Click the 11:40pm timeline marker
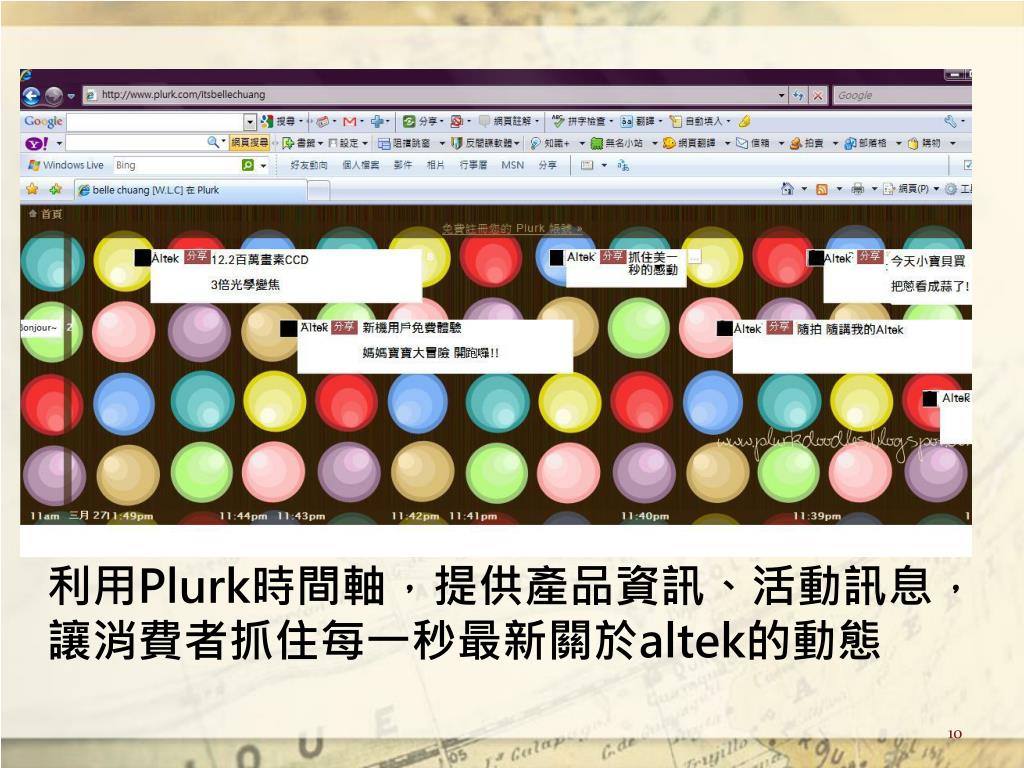 [645, 516]
